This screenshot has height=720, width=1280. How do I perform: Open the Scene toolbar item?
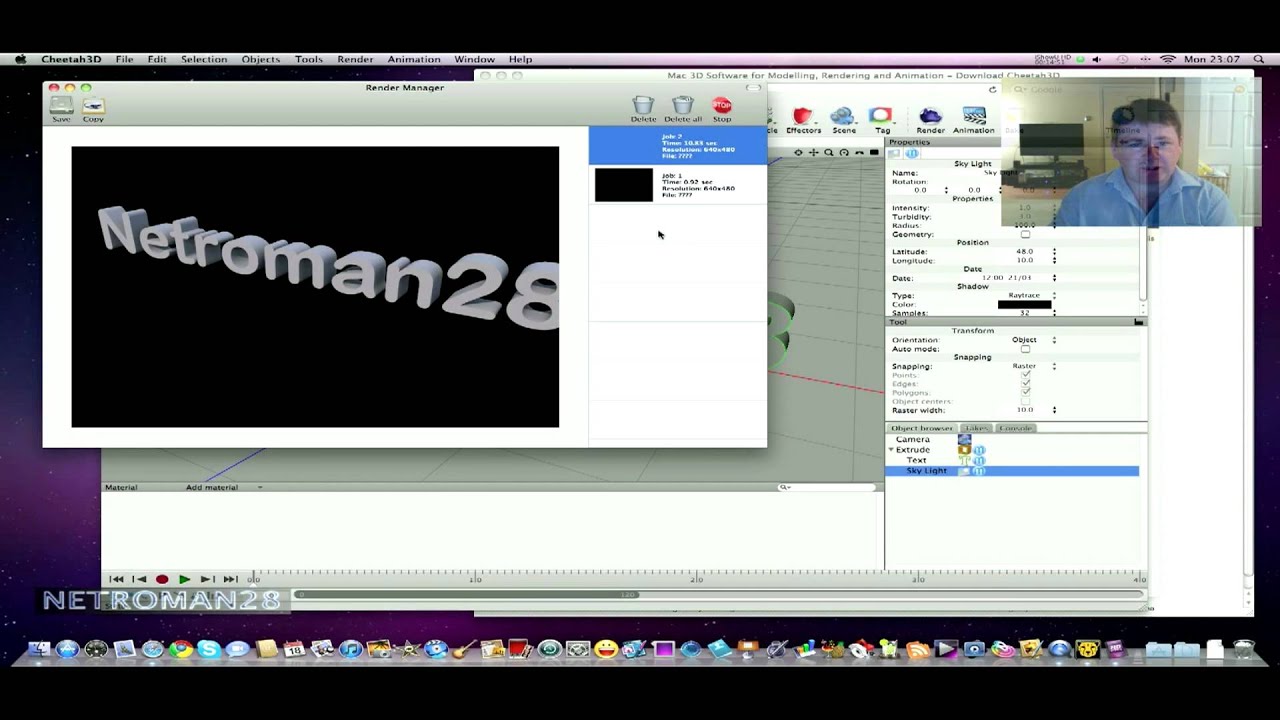coord(844,120)
